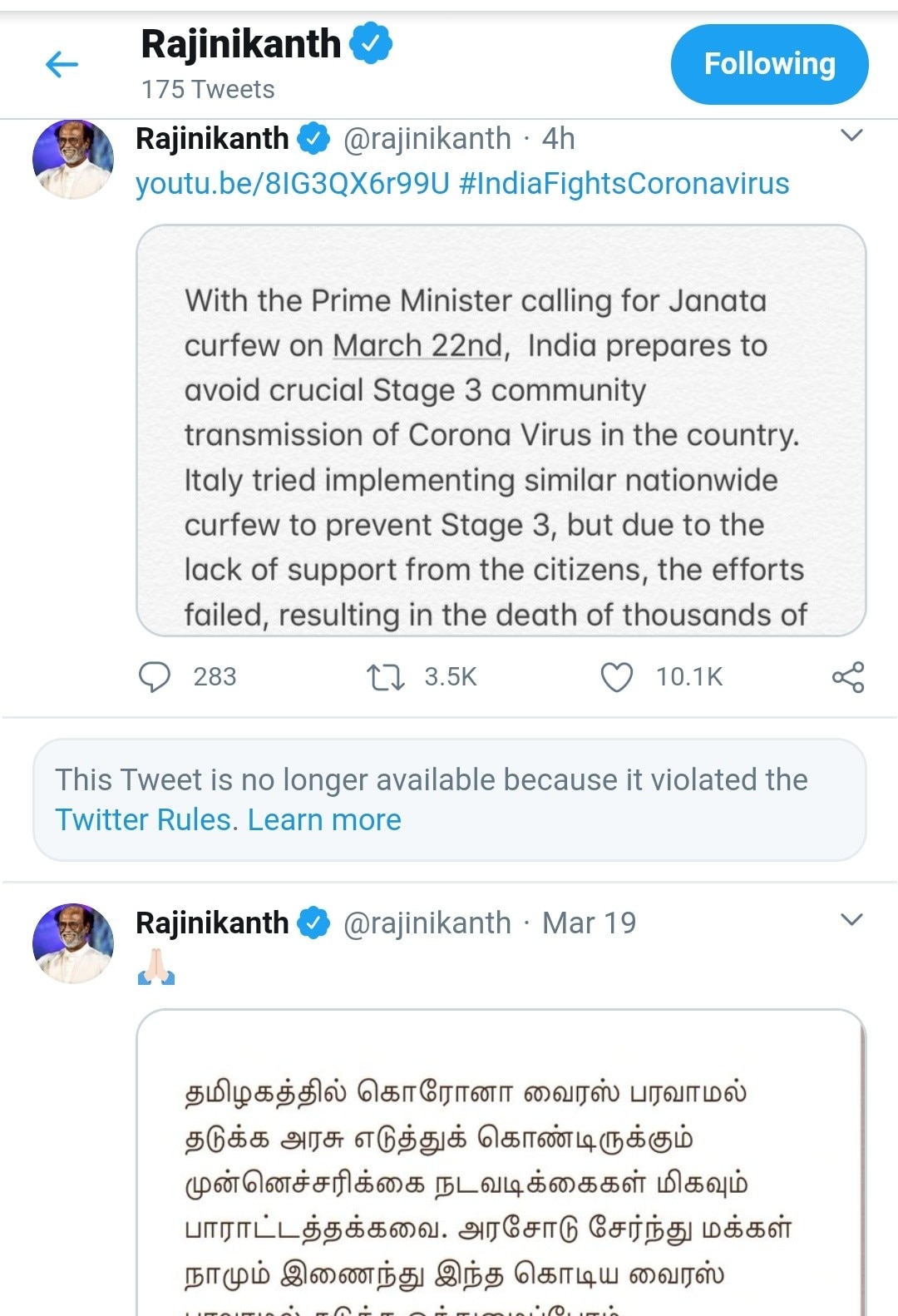898x1316 pixels.
Task: Open the youtu.be/8IG3QX6r99U link
Action: coord(293,183)
